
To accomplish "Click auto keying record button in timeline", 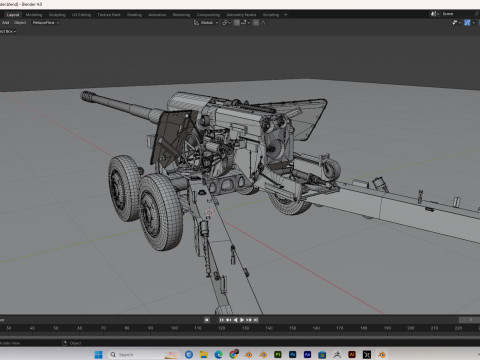I will pyautogui.click(x=207, y=320).
